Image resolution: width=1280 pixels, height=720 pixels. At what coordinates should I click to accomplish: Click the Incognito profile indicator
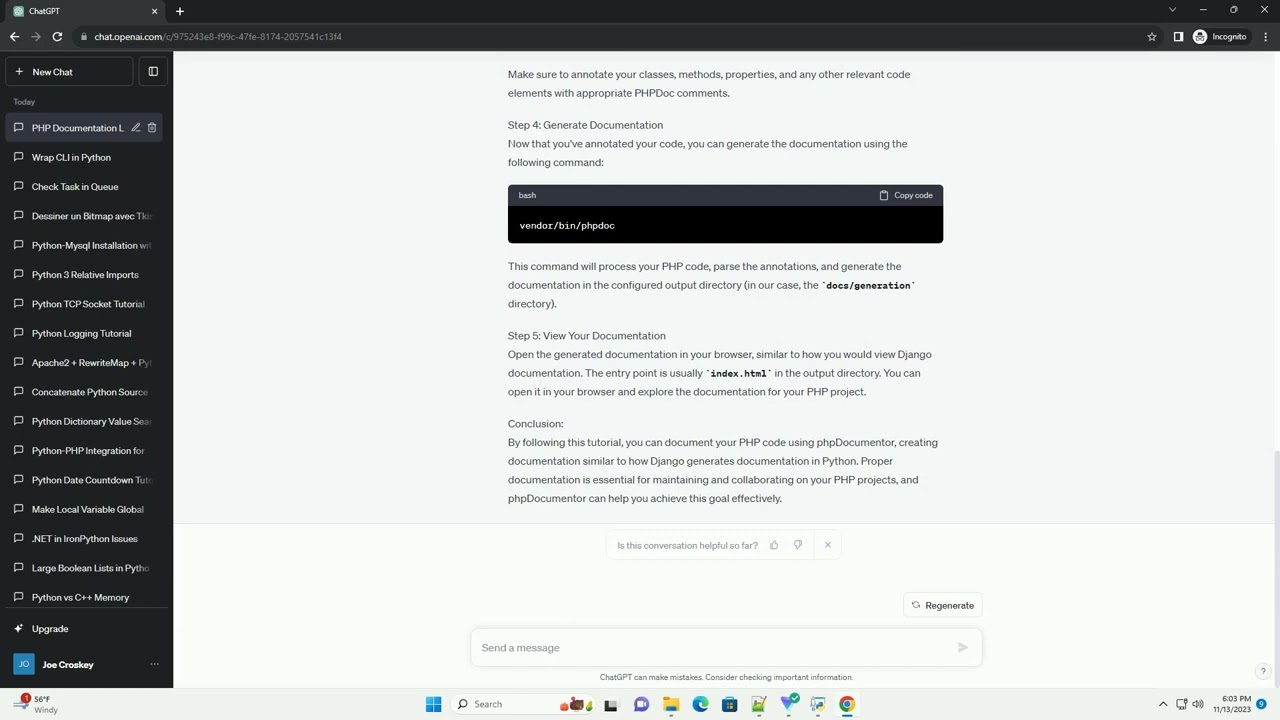1220,37
